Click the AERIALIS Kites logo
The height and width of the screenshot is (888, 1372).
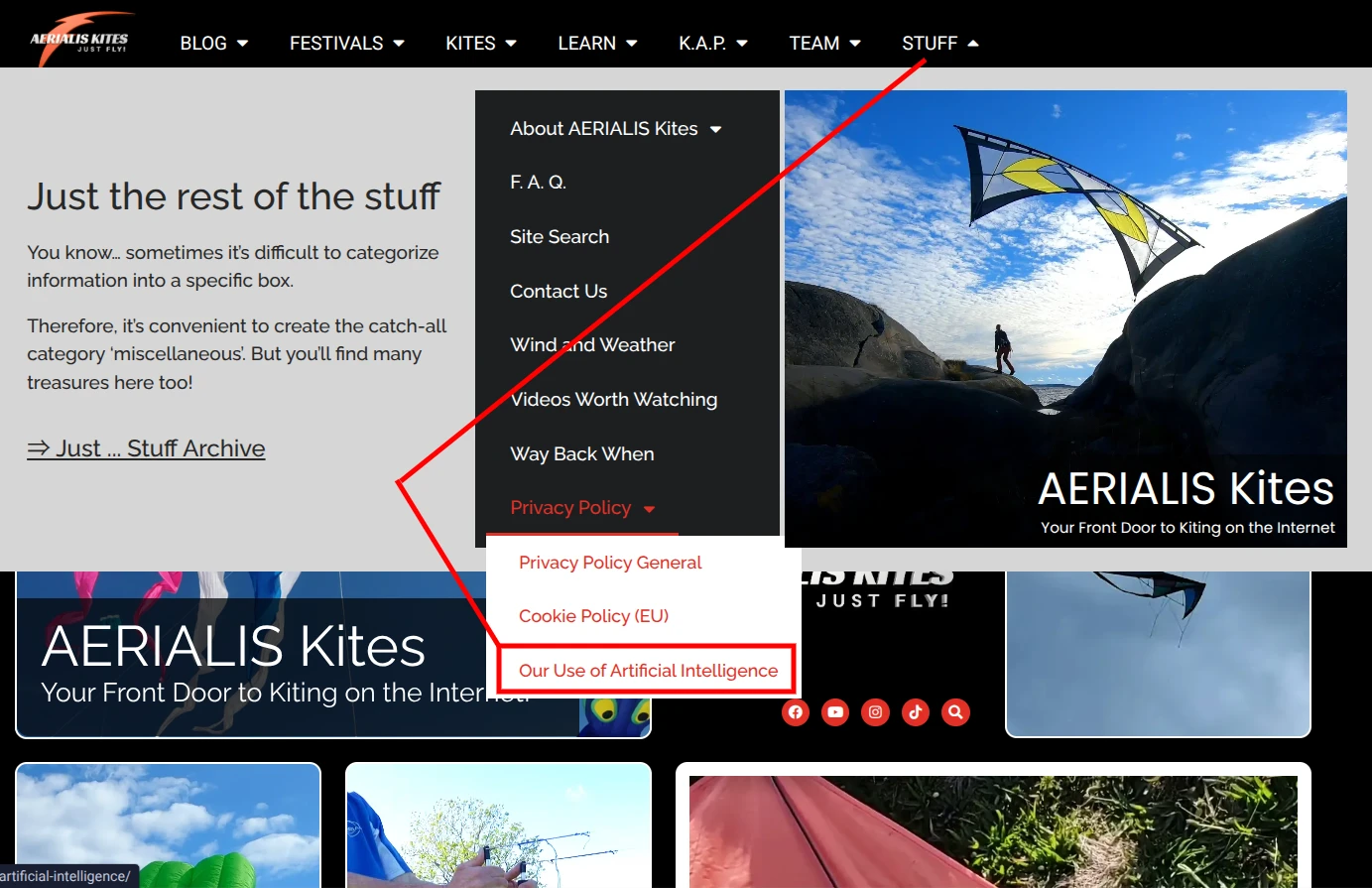click(80, 40)
